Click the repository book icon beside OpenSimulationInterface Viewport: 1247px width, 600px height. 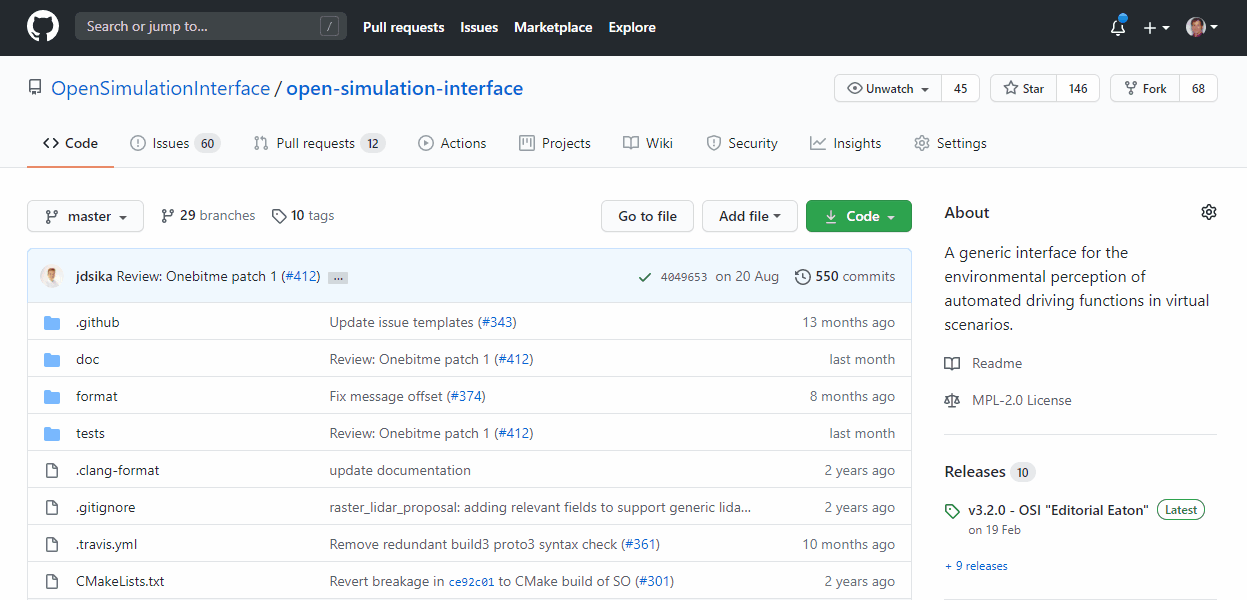click(x=35, y=88)
